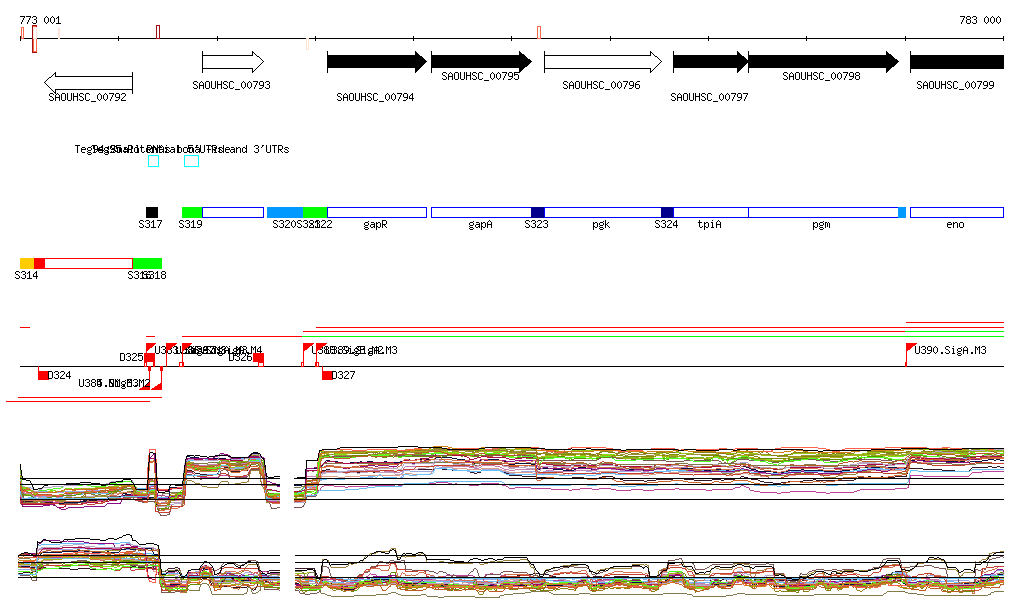Click the black SAOUHSC_00794 gene arrow

pyautogui.click(x=376, y=62)
